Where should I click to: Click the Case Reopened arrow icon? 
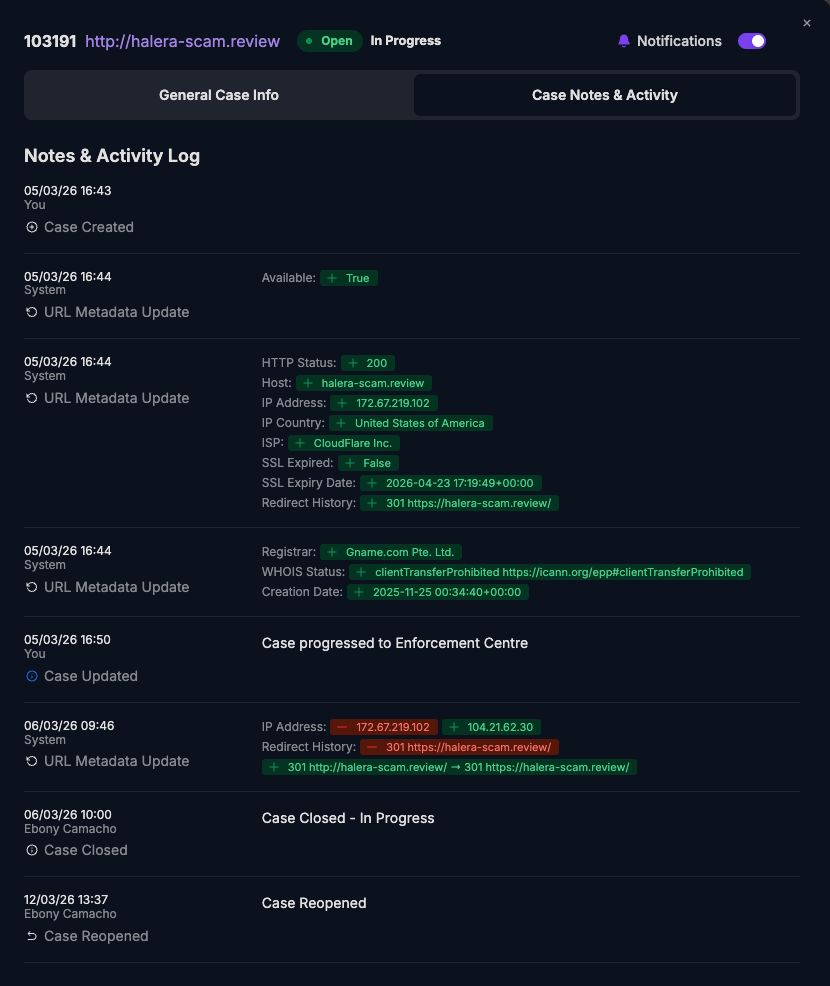pyautogui.click(x=32, y=936)
